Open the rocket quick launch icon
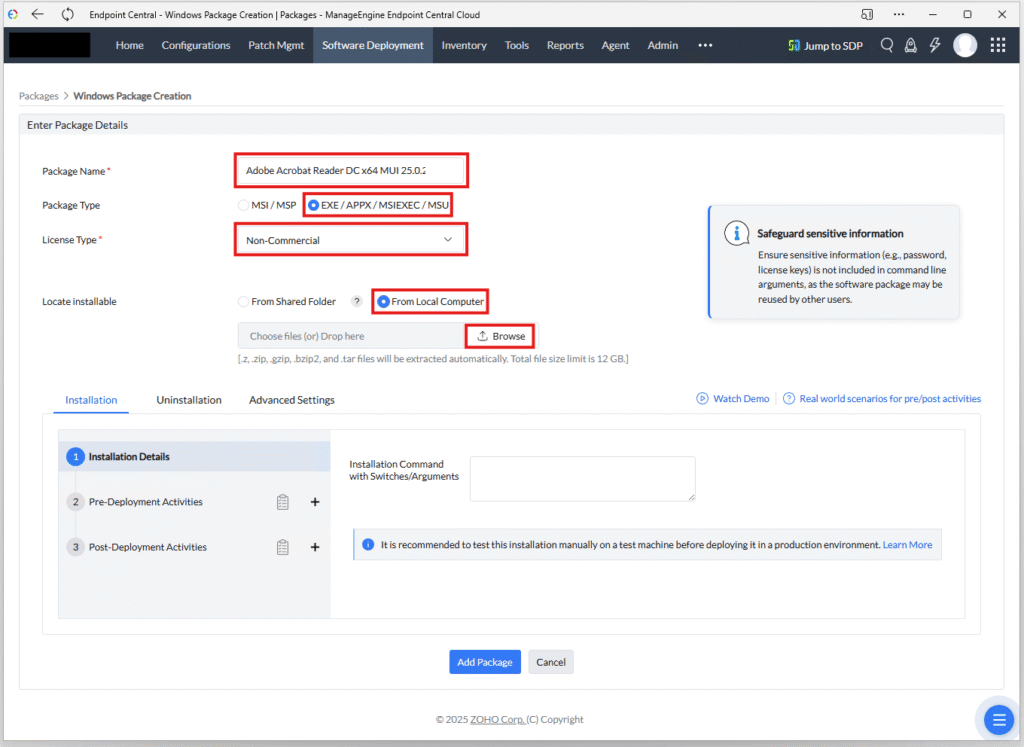 [x=911, y=45]
